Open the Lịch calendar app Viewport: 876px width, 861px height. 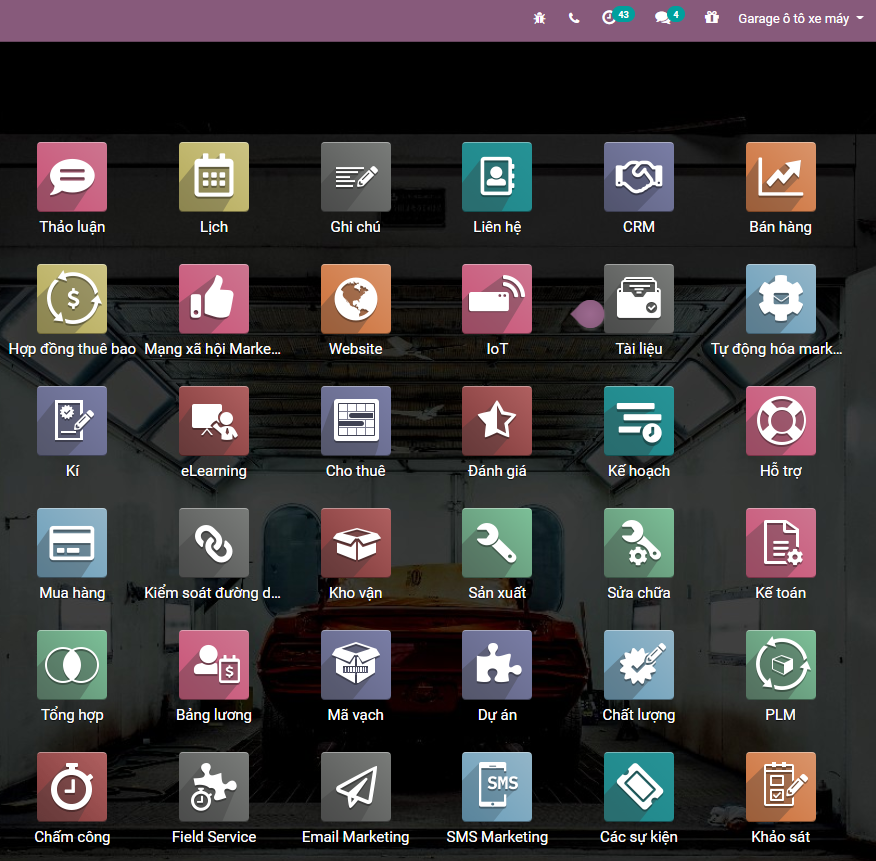tap(214, 177)
